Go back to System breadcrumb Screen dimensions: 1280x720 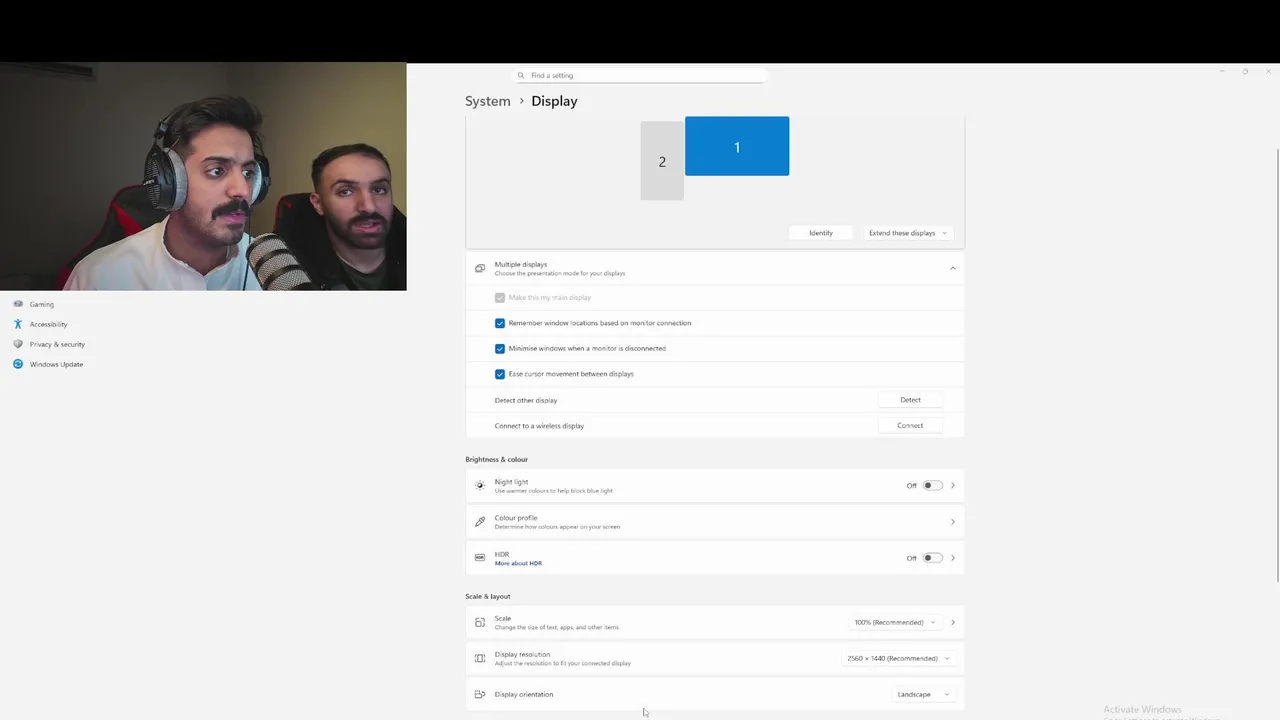click(x=488, y=101)
